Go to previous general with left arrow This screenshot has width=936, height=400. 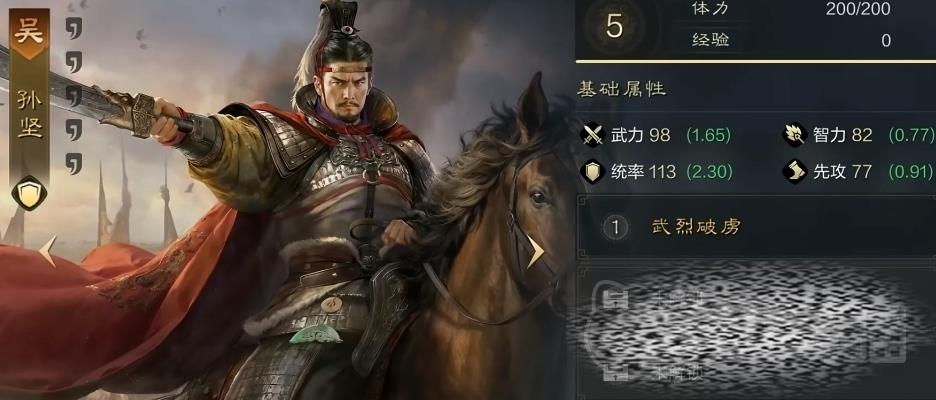click(x=48, y=251)
